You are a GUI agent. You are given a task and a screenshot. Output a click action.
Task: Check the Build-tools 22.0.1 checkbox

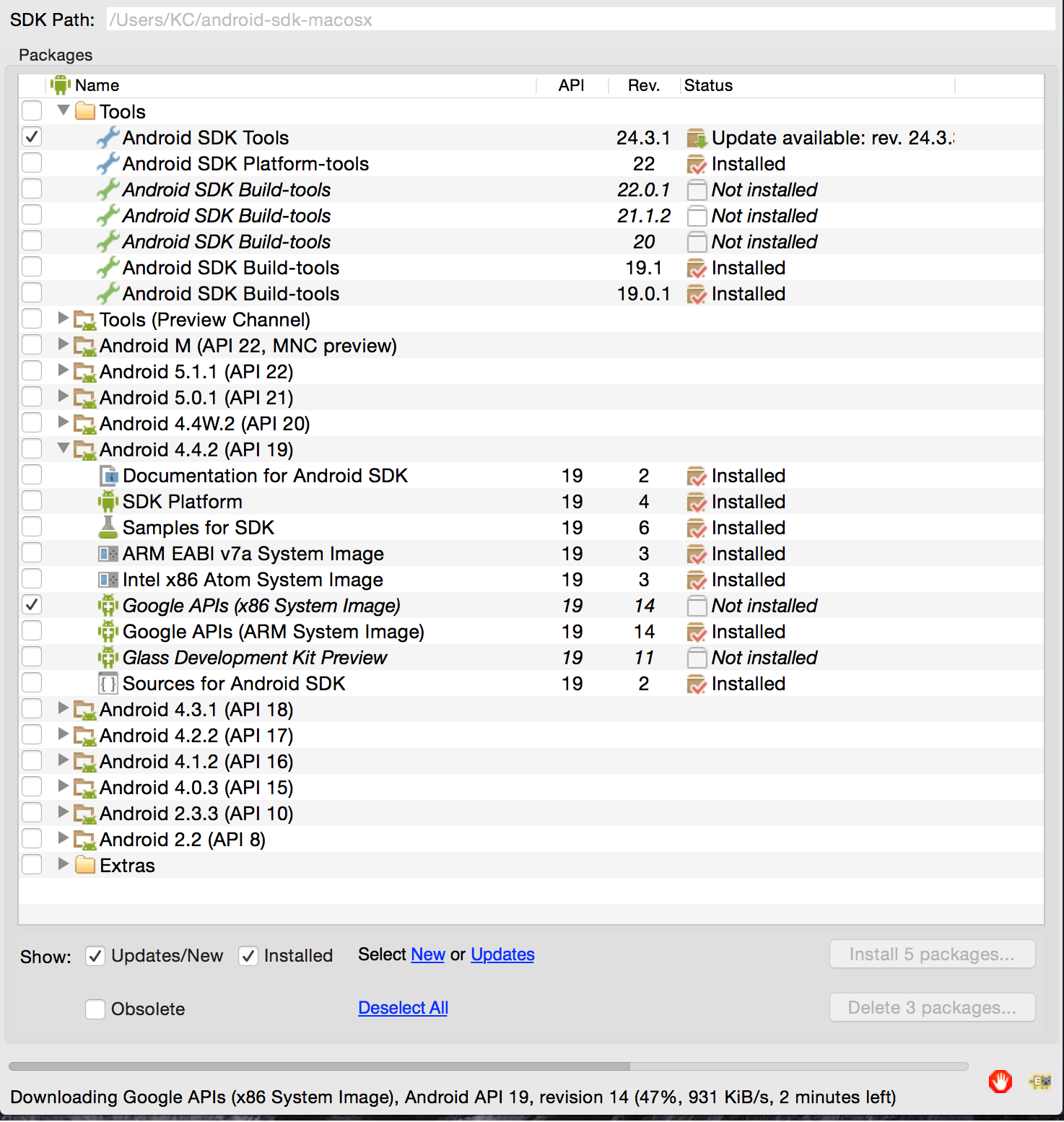pyautogui.click(x=32, y=188)
